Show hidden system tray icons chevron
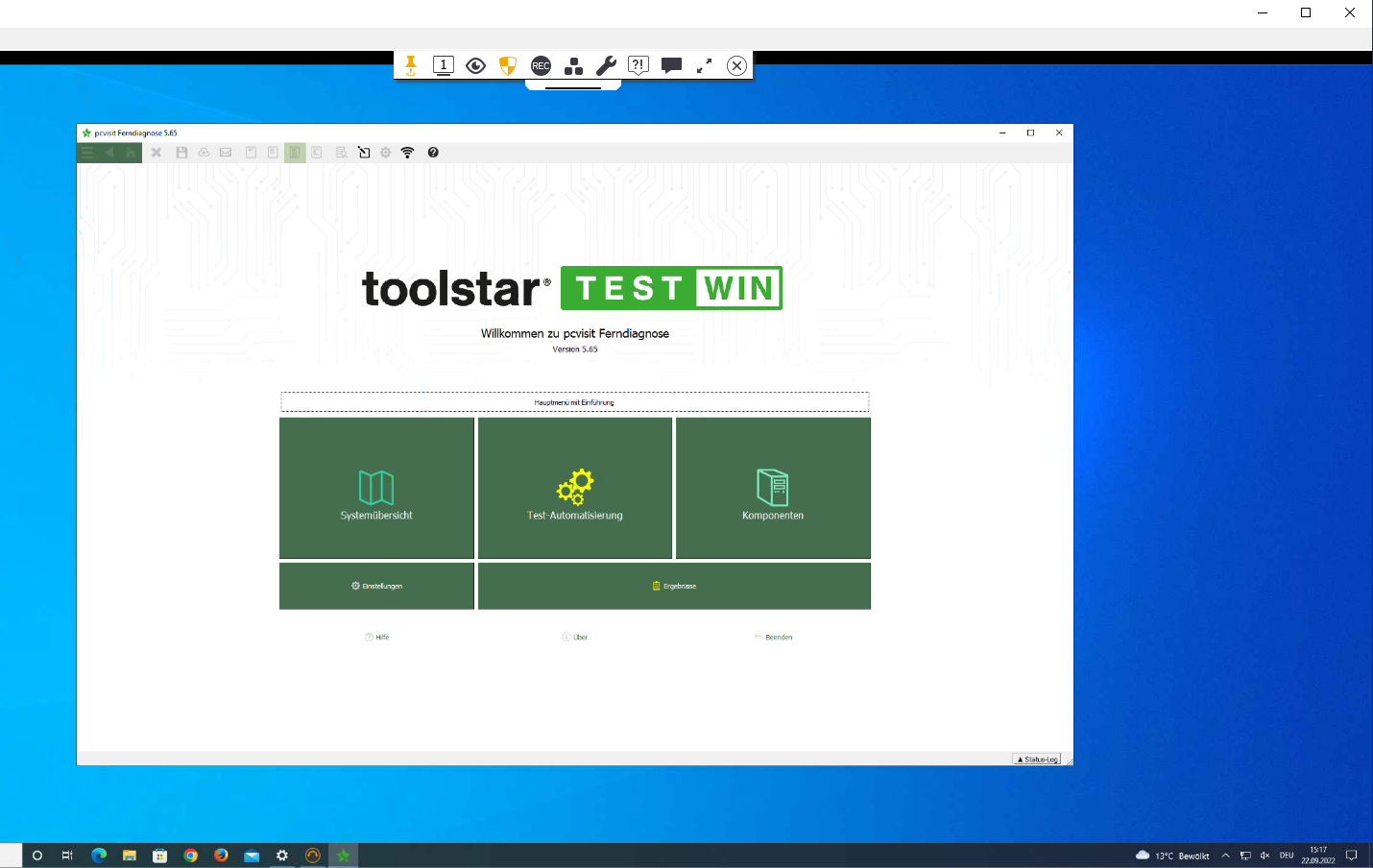 tap(1225, 856)
